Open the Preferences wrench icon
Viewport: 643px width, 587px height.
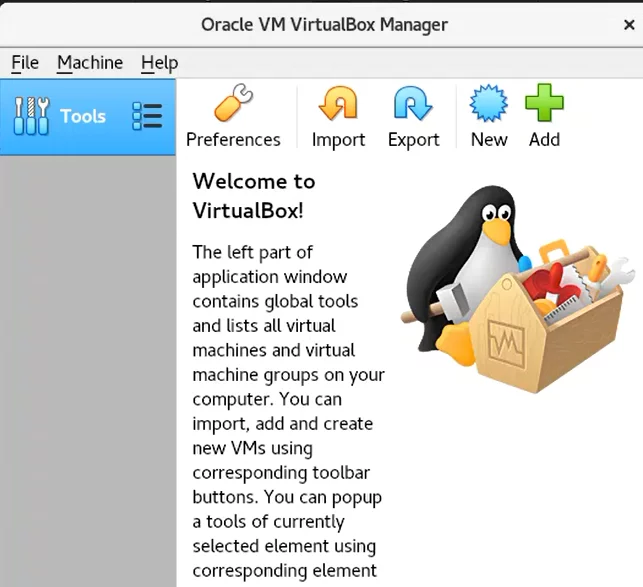coord(233,103)
